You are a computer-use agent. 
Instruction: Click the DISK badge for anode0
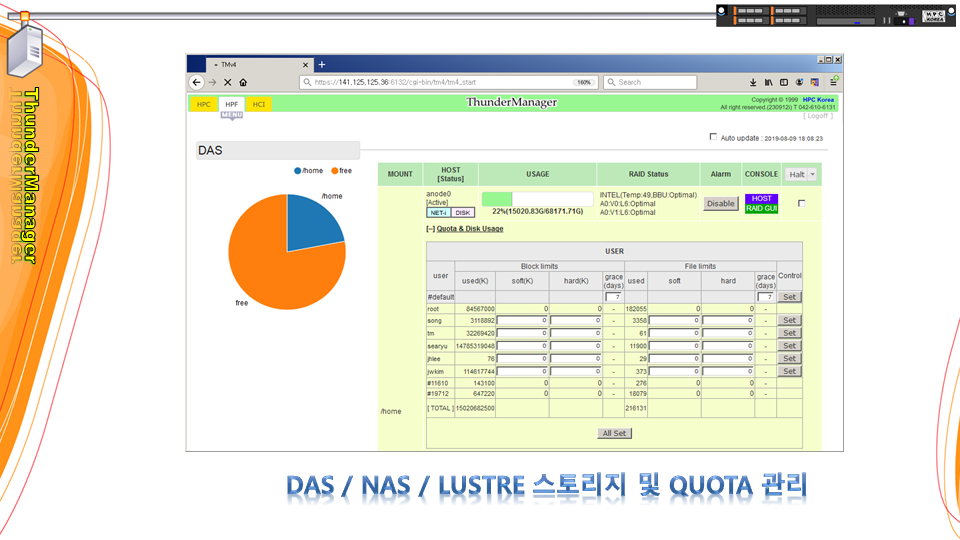point(463,212)
